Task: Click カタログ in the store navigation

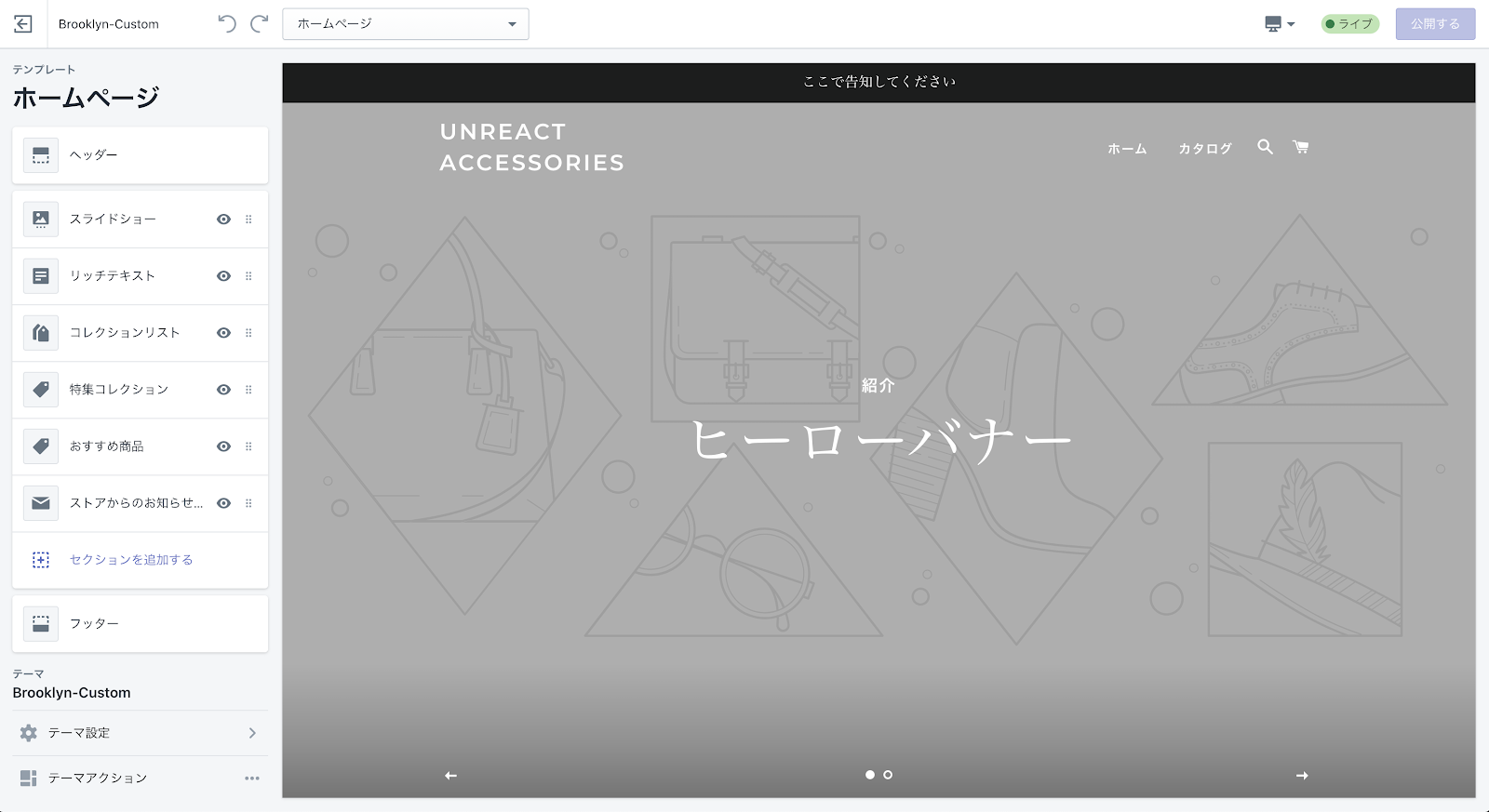Action: click(x=1204, y=149)
